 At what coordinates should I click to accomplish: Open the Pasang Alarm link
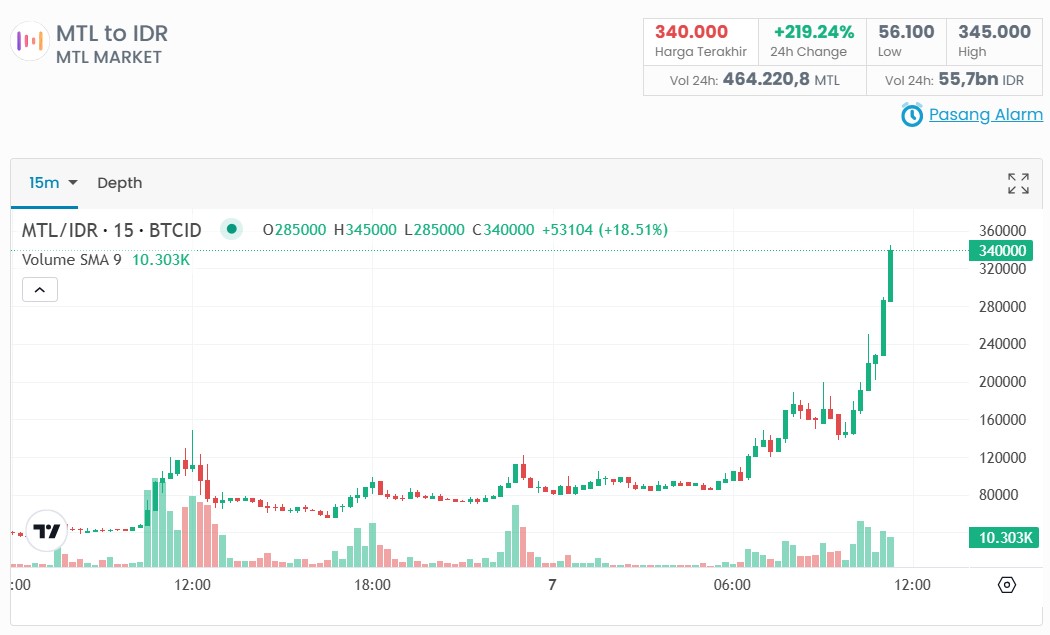pyautogui.click(x=986, y=115)
